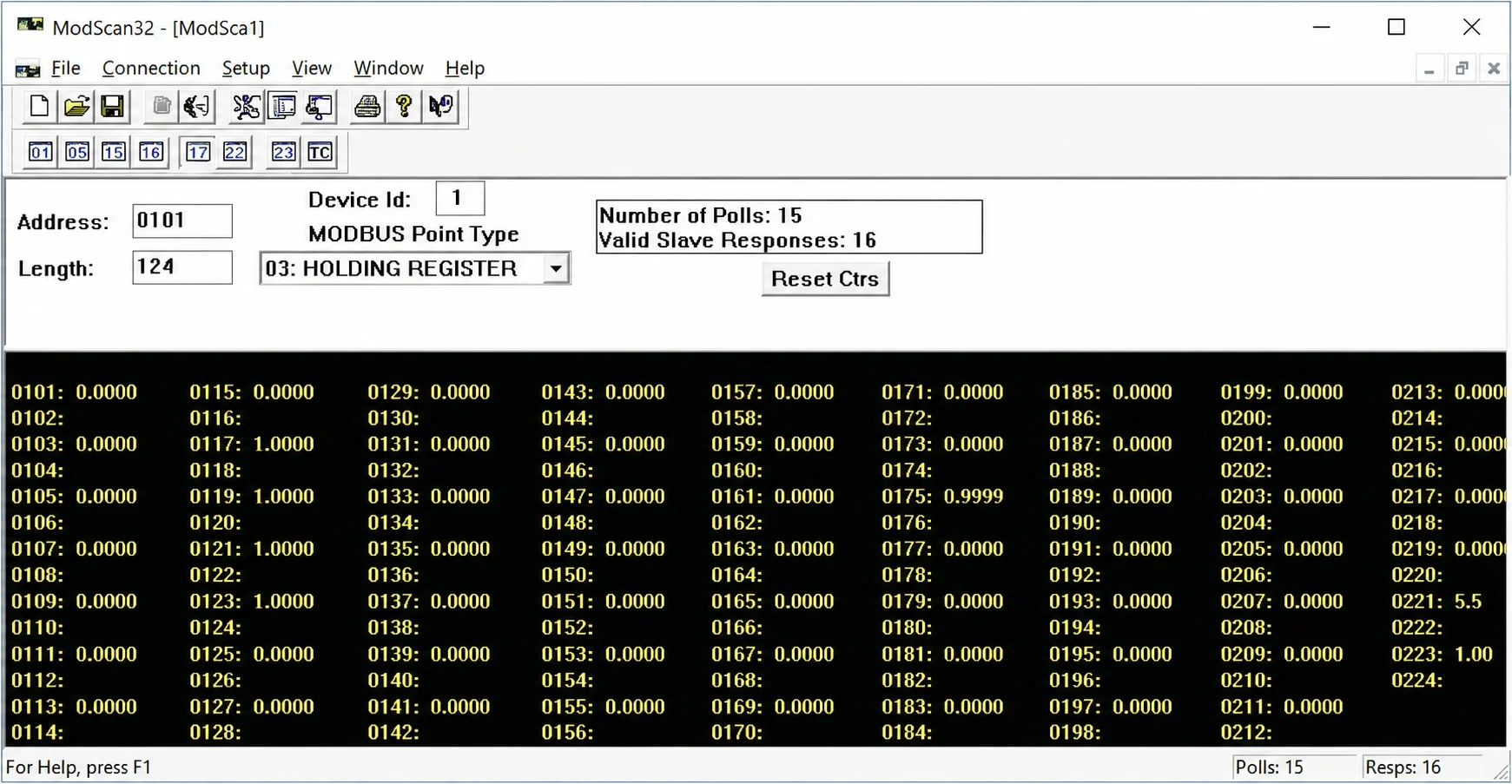Click the 16 function code button

(150, 152)
